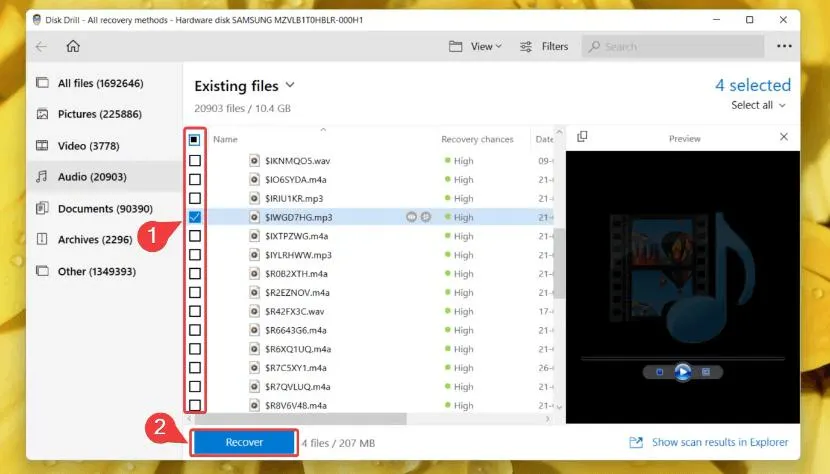
Task: Click the audio file icon of $R7C5XY1.m4a
Action: pos(254,368)
